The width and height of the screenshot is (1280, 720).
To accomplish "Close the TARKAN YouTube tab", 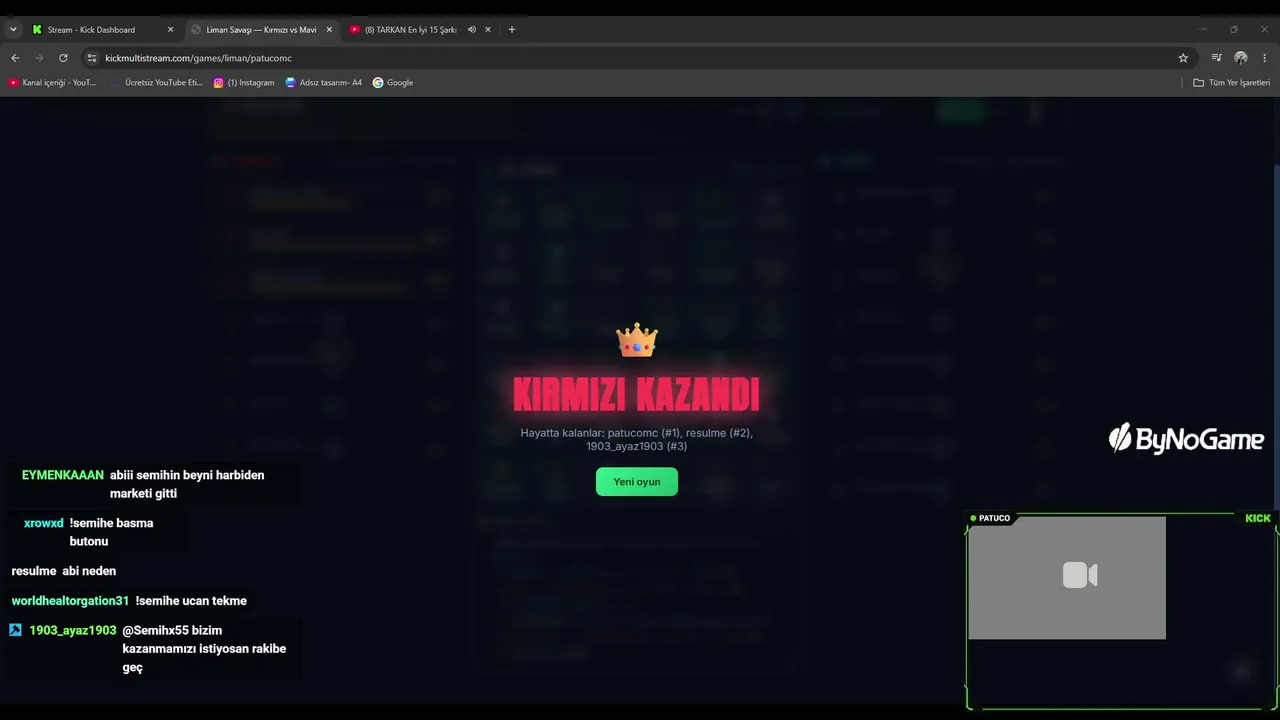I will [x=488, y=29].
